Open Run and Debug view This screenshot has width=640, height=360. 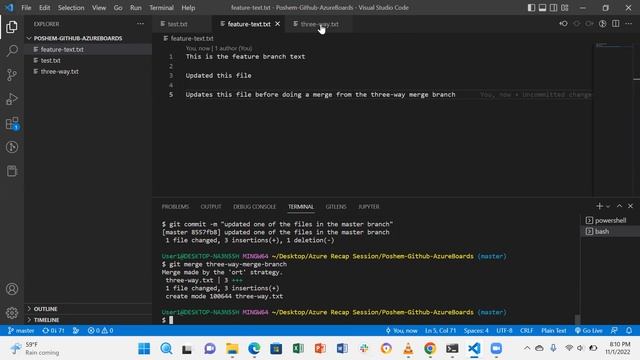click(12, 99)
